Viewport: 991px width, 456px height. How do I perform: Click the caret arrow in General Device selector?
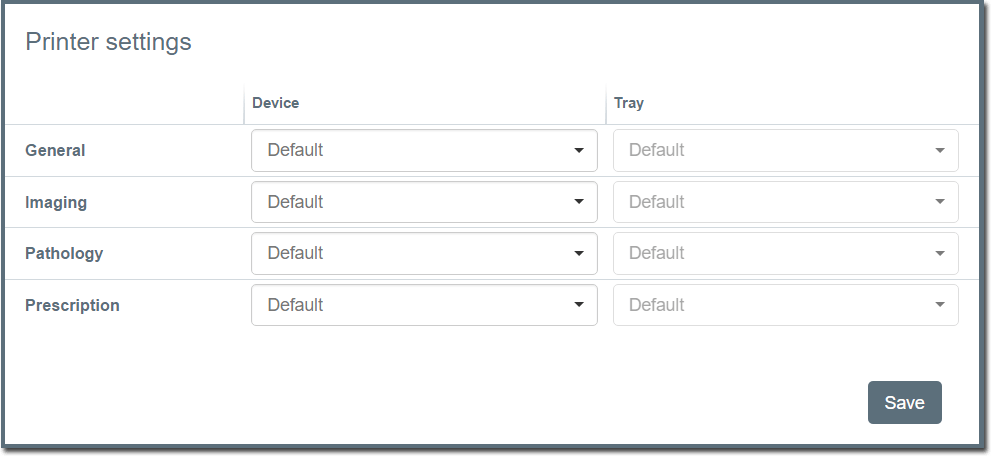[x=579, y=151]
